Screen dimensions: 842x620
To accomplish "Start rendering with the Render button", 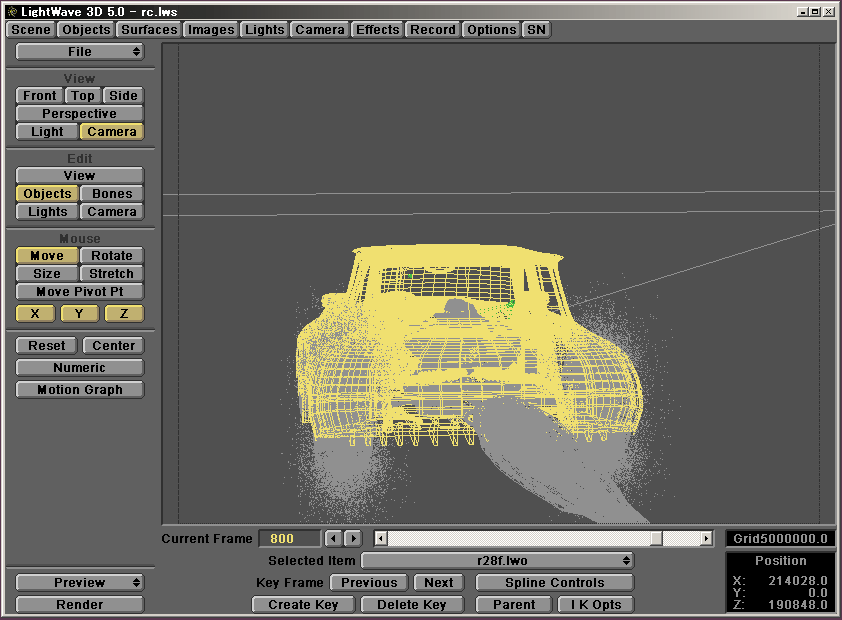I will point(79,605).
